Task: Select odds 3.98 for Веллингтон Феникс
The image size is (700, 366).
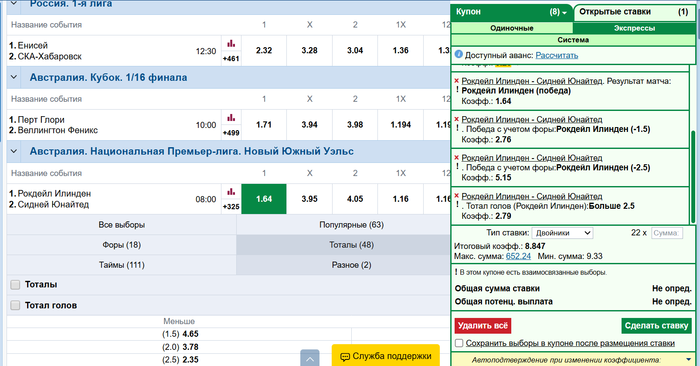Action: (355, 125)
